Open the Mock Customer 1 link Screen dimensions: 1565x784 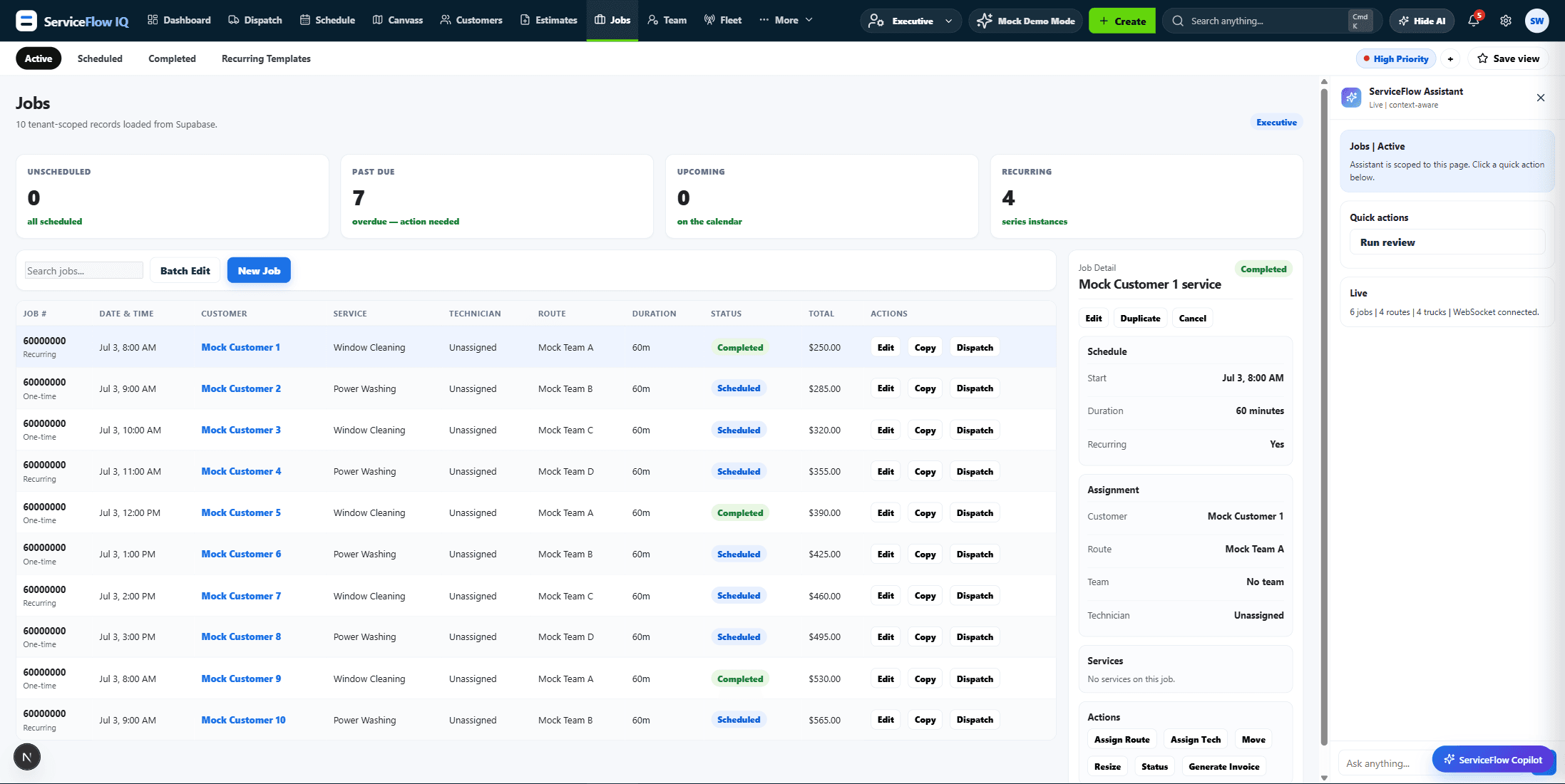tap(240, 347)
